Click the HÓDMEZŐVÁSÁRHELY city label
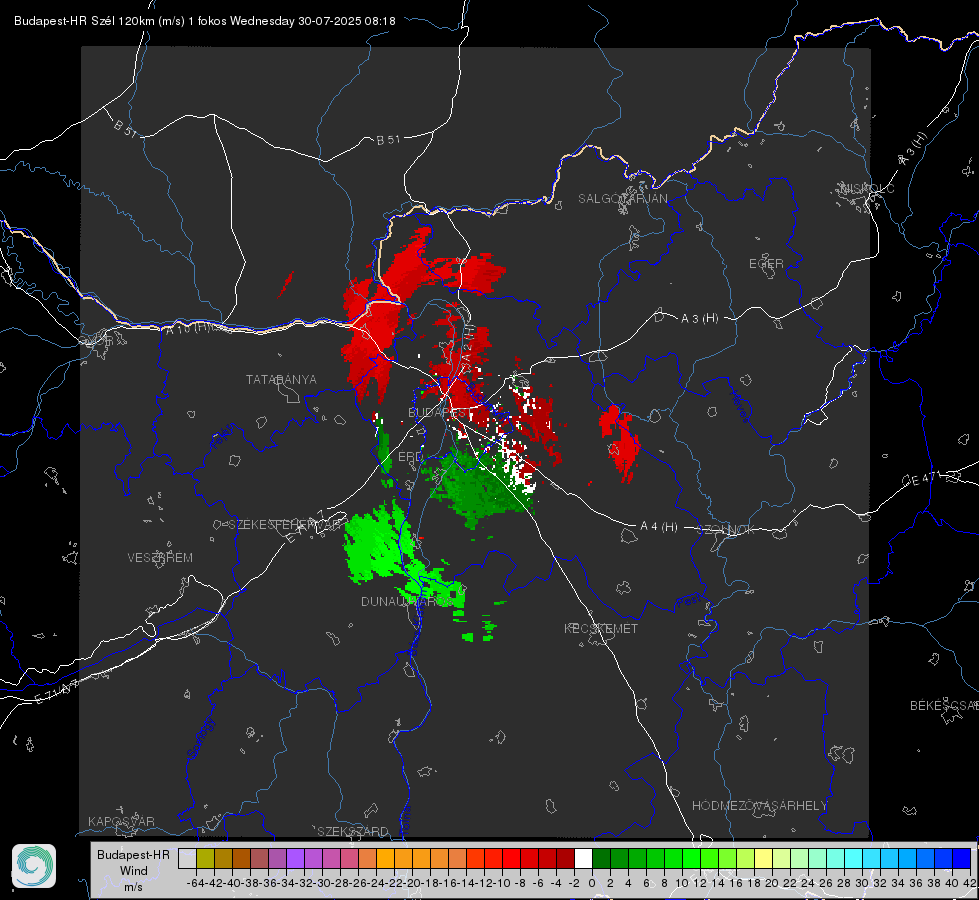The height and width of the screenshot is (900, 979). (759, 806)
